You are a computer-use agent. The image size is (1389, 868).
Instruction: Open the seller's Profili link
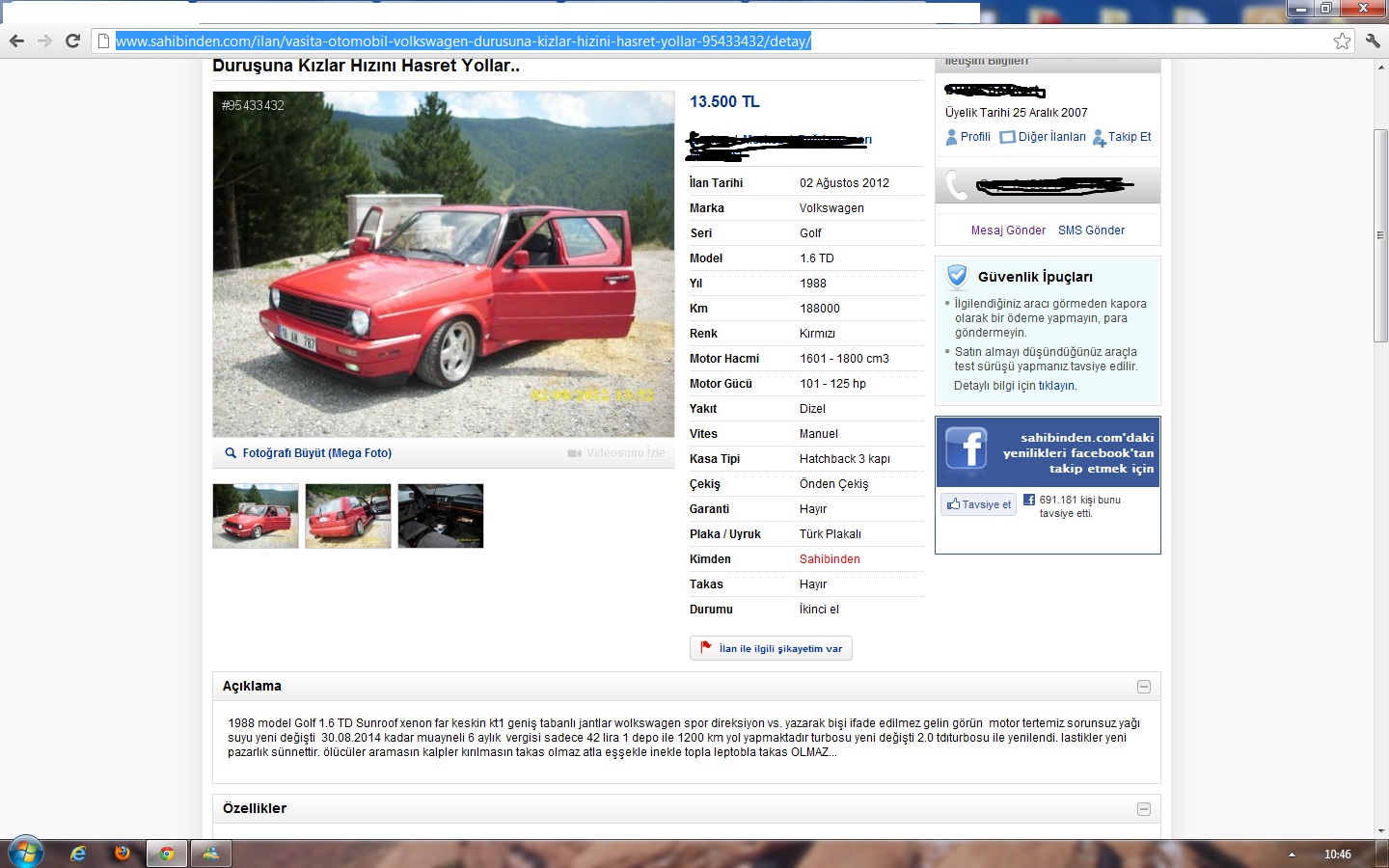click(975, 137)
